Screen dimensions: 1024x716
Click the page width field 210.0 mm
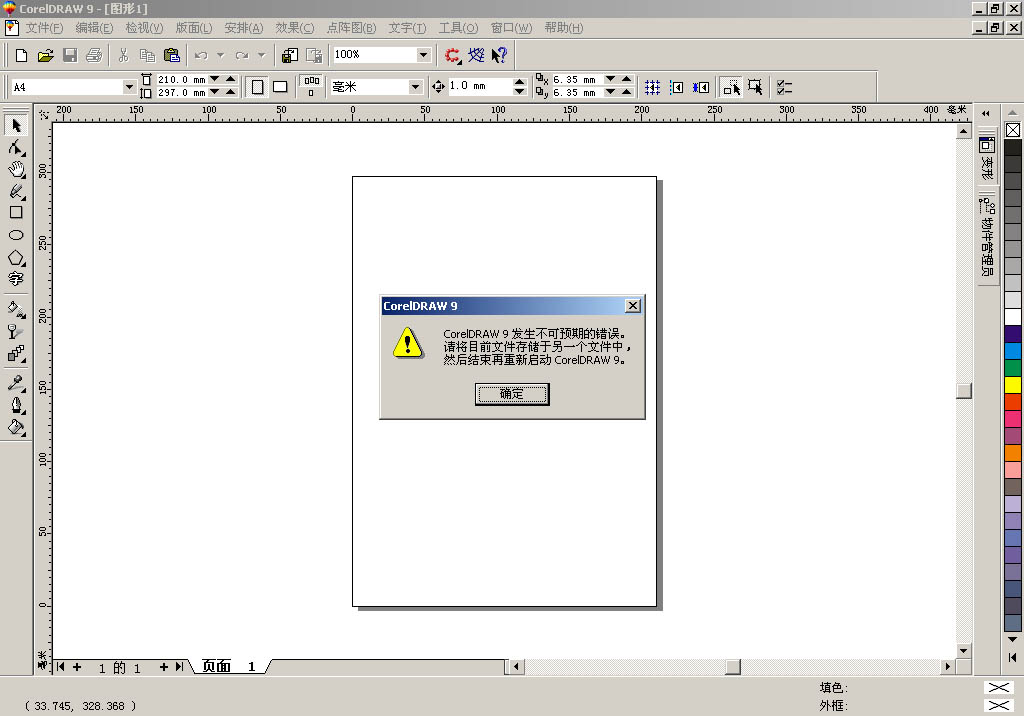pyautogui.click(x=182, y=80)
